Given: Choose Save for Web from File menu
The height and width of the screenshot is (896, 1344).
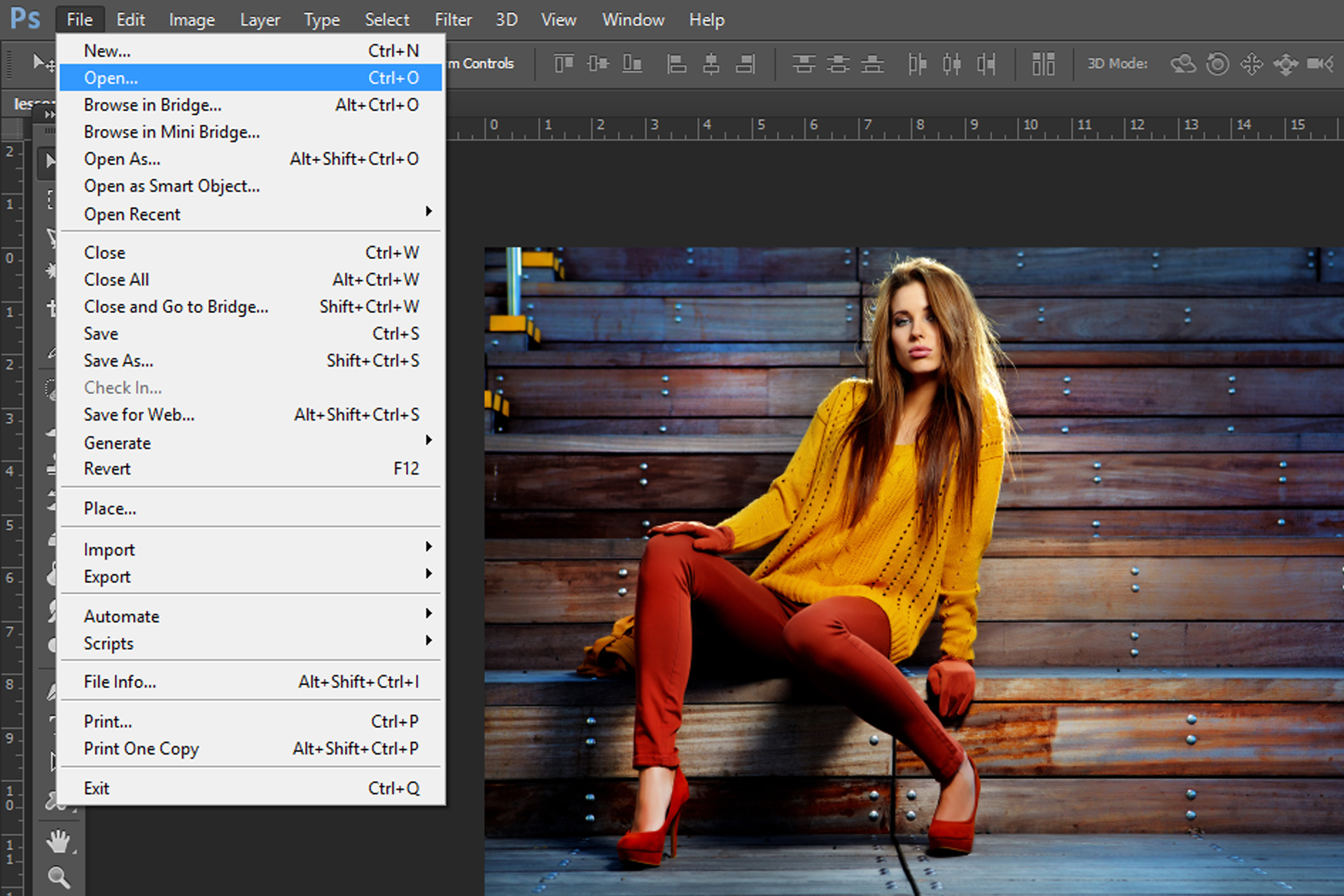Looking at the screenshot, I should point(139,414).
